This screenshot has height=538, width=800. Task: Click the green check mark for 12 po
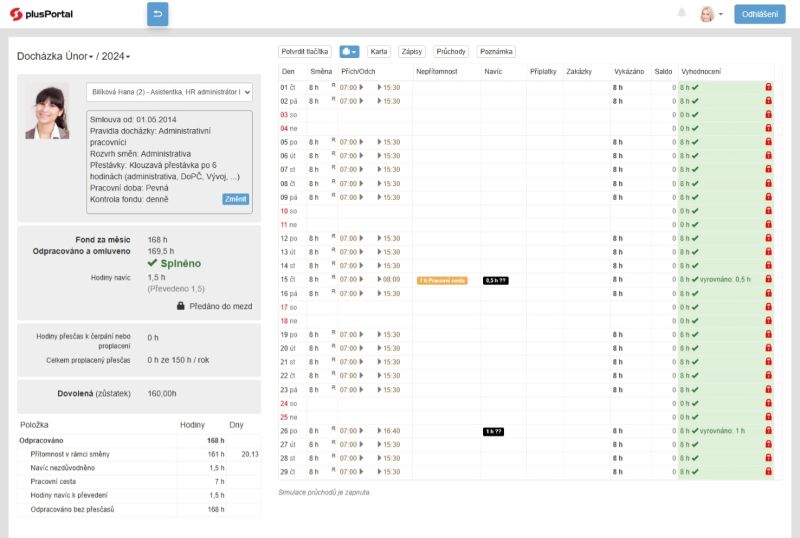pos(695,238)
